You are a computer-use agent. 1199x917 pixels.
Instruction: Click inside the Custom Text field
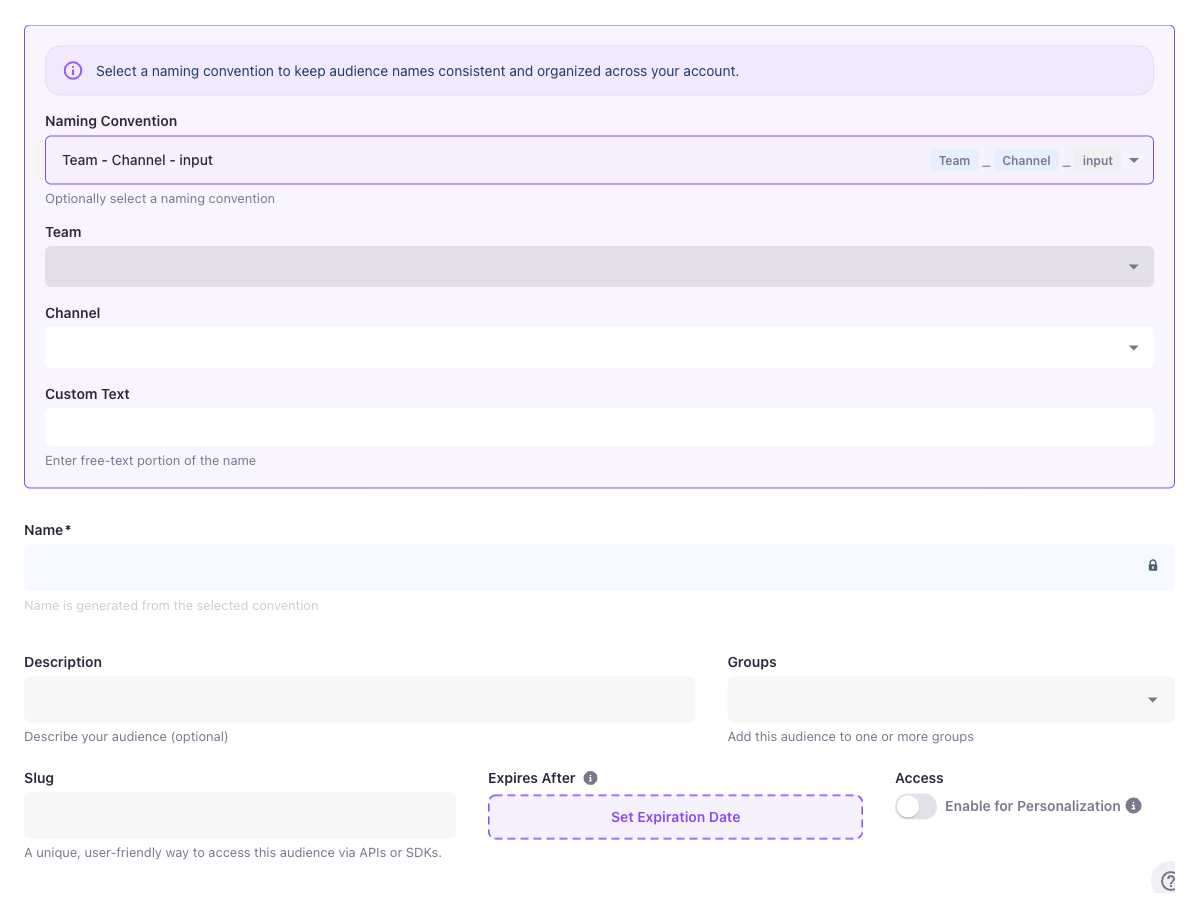(599, 427)
